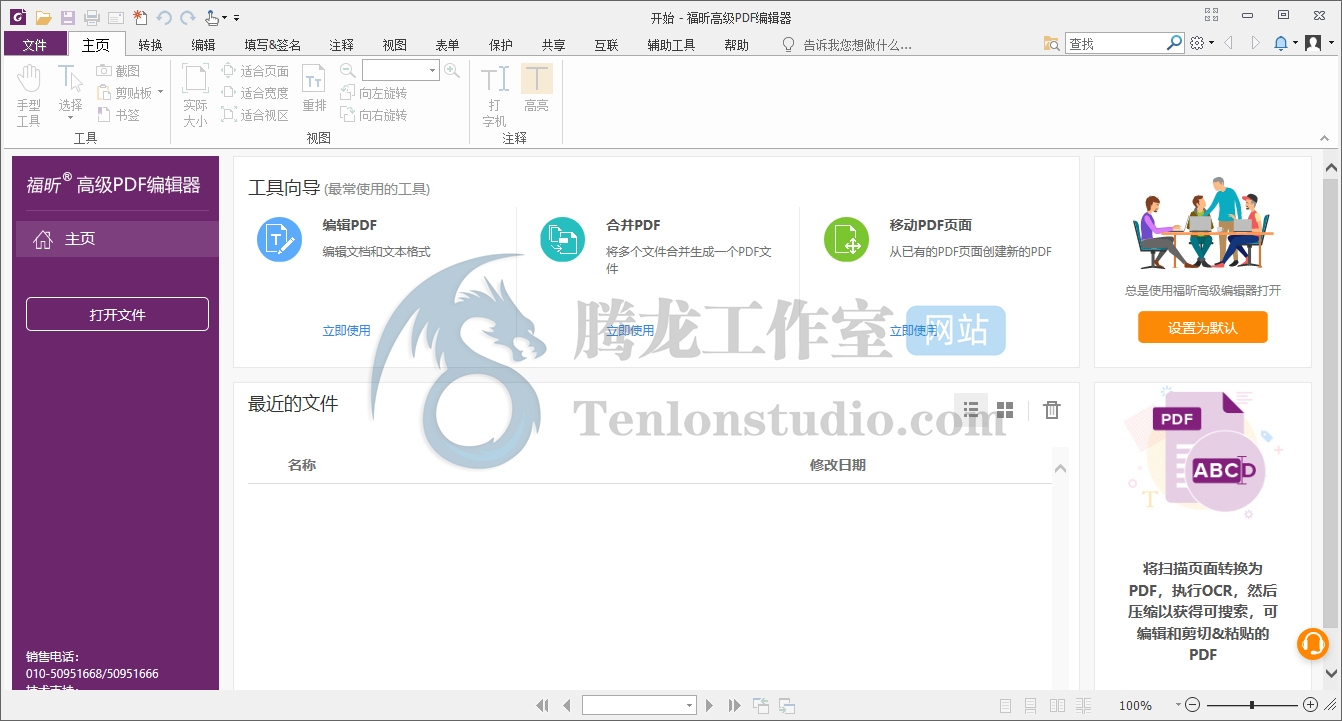Select the Hand tool (手型工具)
1342x721 pixels.
pyautogui.click(x=29, y=96)
